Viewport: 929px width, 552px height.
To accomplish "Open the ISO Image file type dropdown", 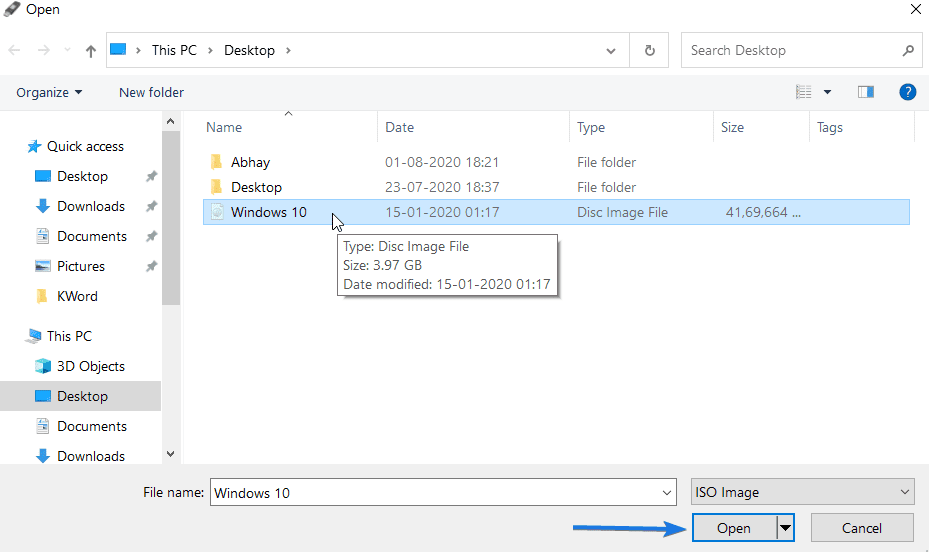I will tap(803, 492).
